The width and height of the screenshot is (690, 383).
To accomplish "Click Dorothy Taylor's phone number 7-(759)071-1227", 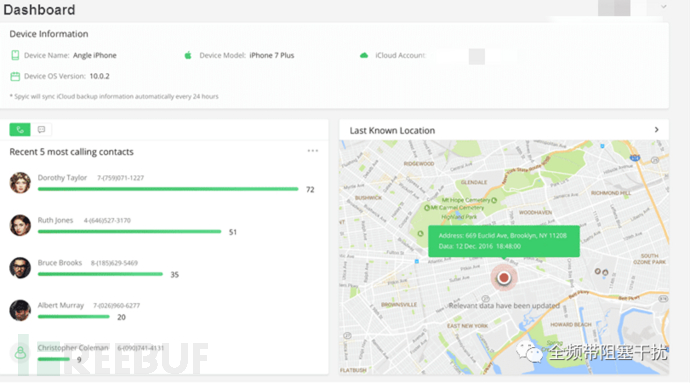I will point(120,178).
